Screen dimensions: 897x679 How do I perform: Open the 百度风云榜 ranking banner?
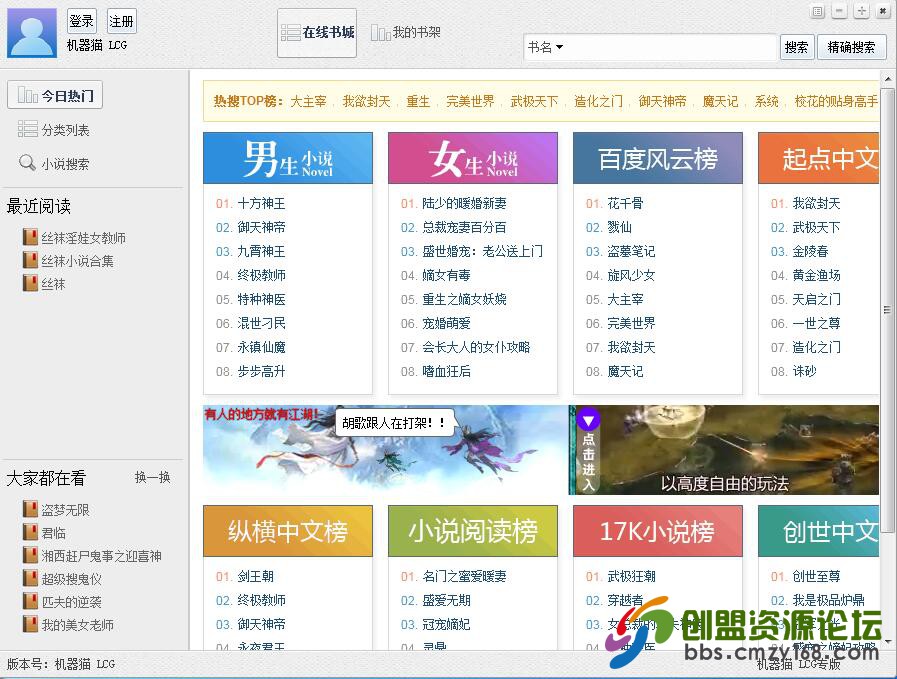pyautogui.click(x=658, y=158)
